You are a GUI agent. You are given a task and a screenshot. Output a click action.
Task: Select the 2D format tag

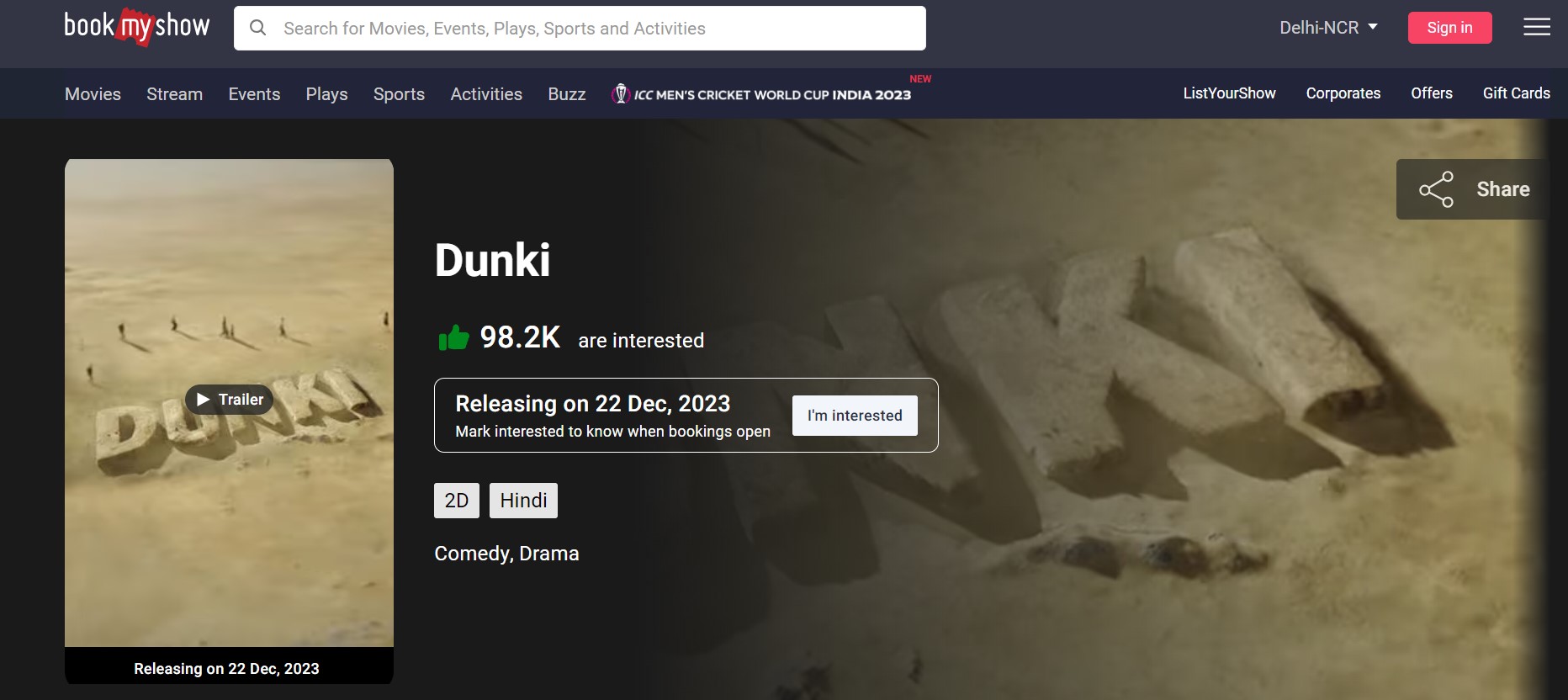(456, 501)
